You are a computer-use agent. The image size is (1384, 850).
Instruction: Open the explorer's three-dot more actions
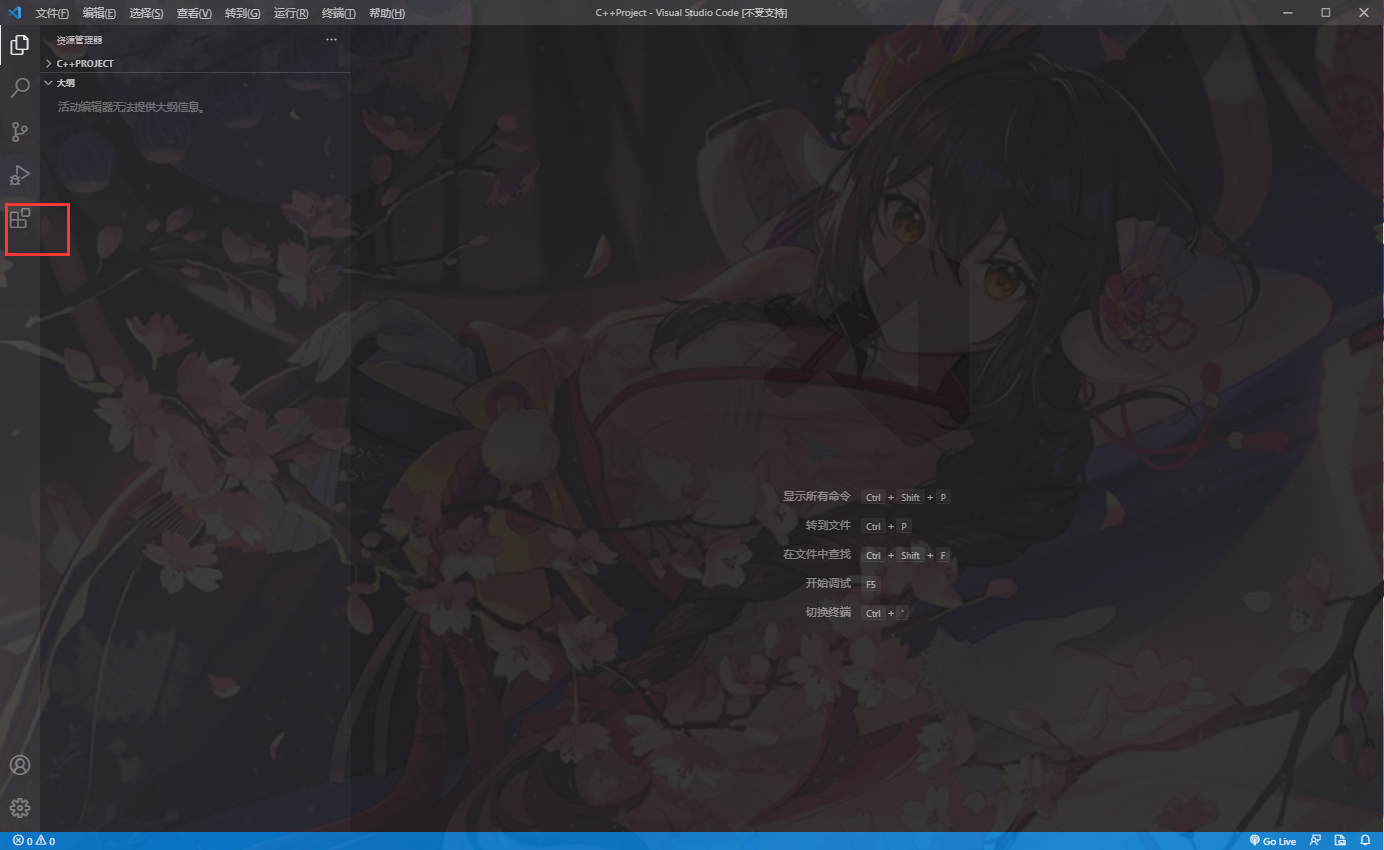point(332,40)
